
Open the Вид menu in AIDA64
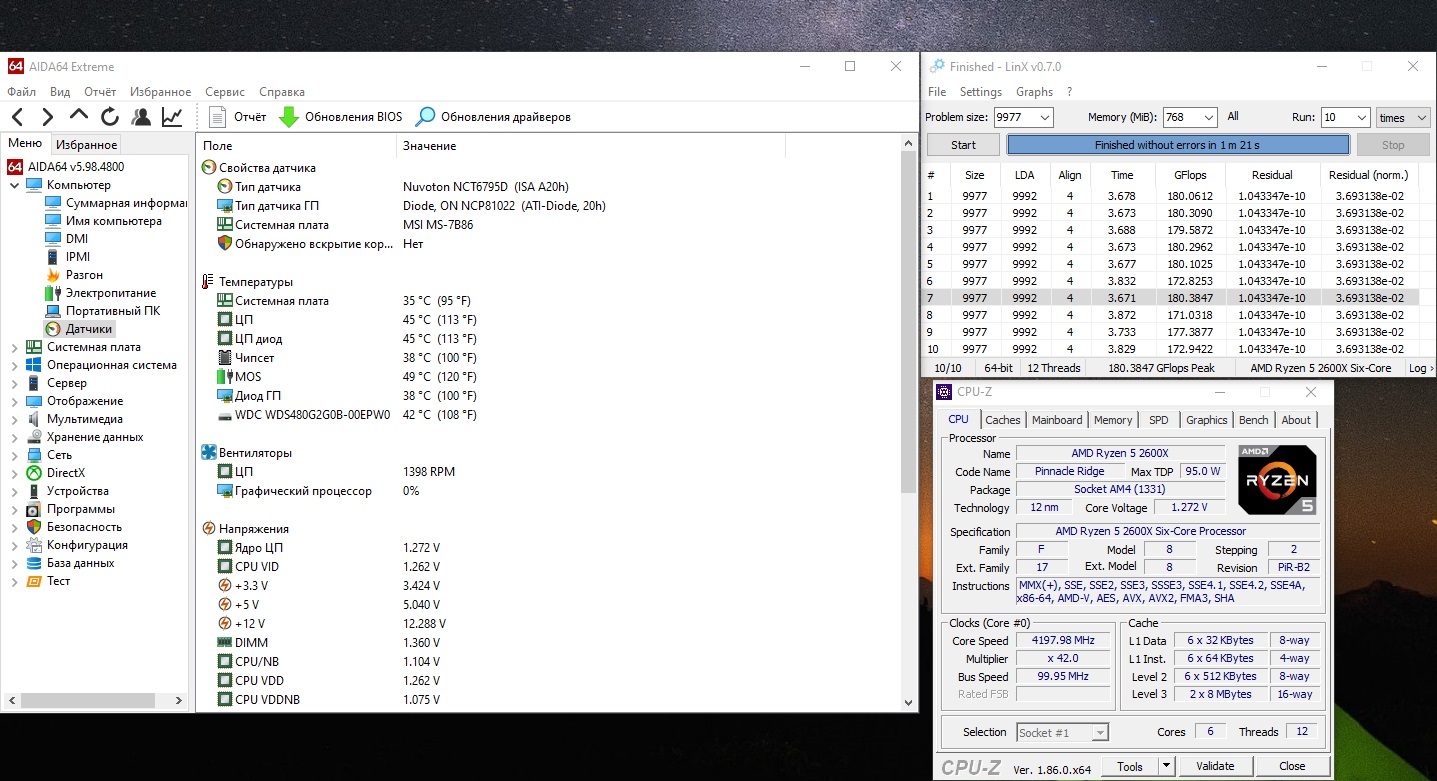click(60, 92)
